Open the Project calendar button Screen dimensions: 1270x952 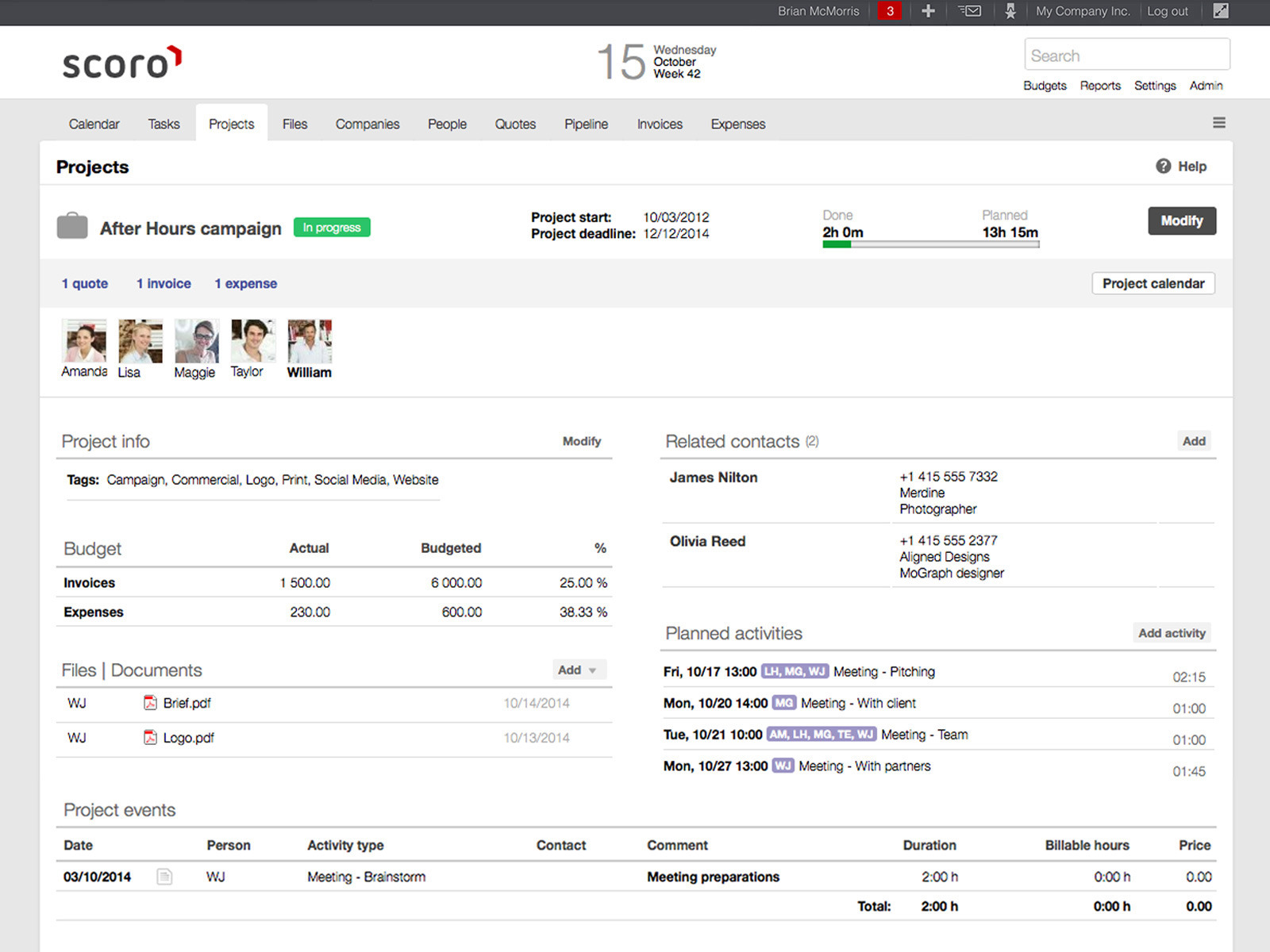(x=1153, y=283)
